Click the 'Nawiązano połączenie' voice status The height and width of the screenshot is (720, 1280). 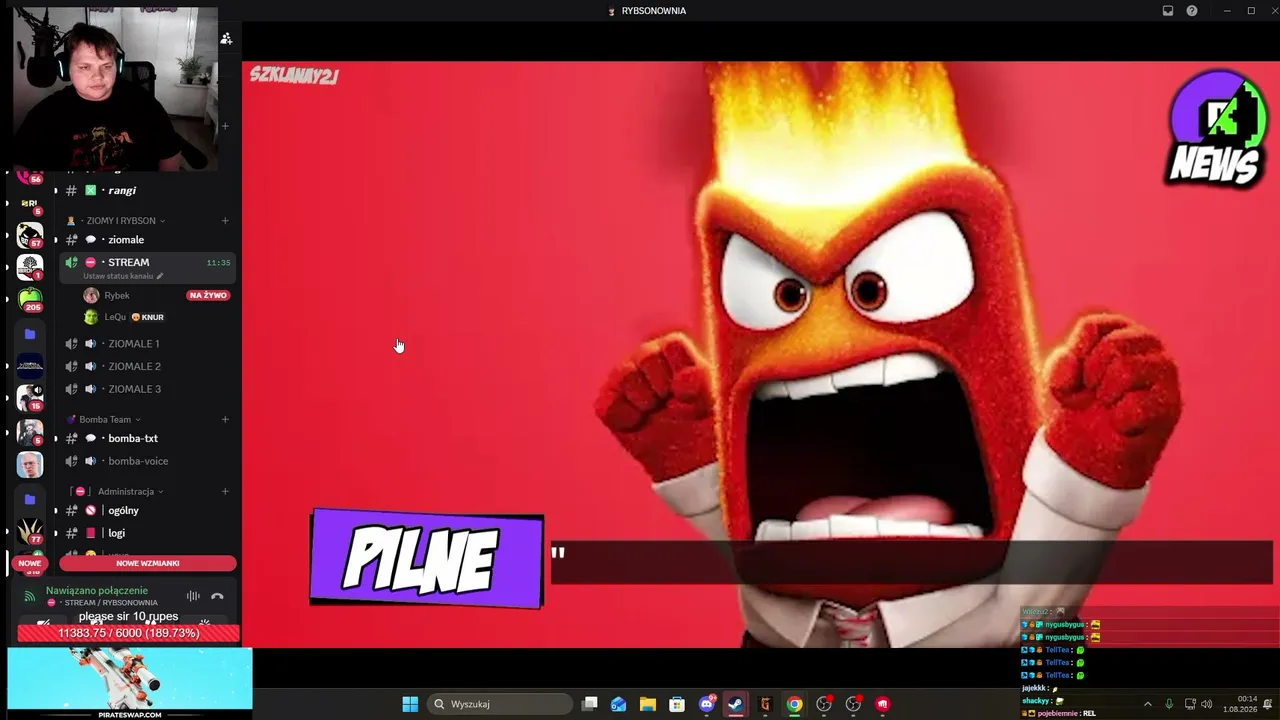97,591
